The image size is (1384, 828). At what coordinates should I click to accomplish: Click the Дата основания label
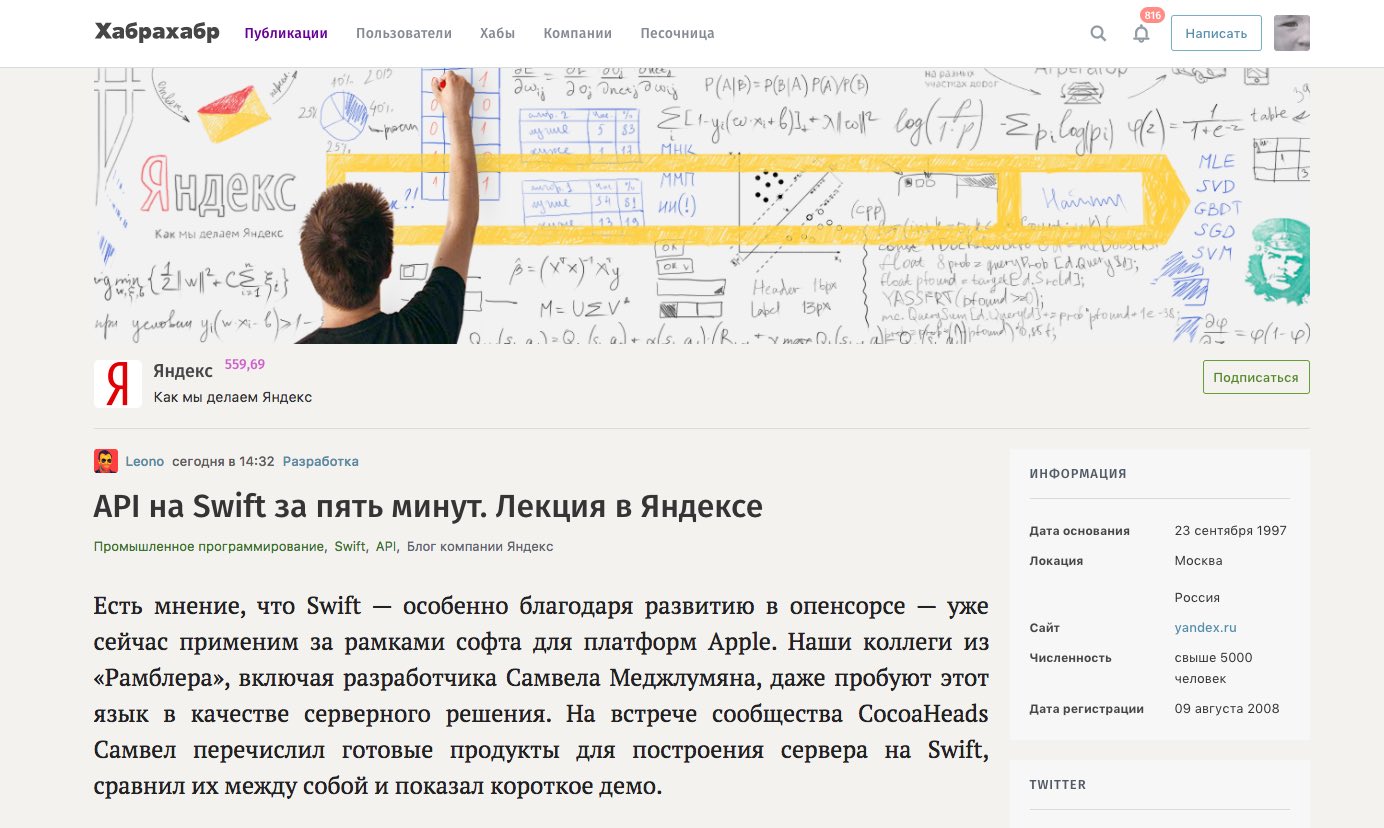pyautogui.click(x=1080, y=531)
